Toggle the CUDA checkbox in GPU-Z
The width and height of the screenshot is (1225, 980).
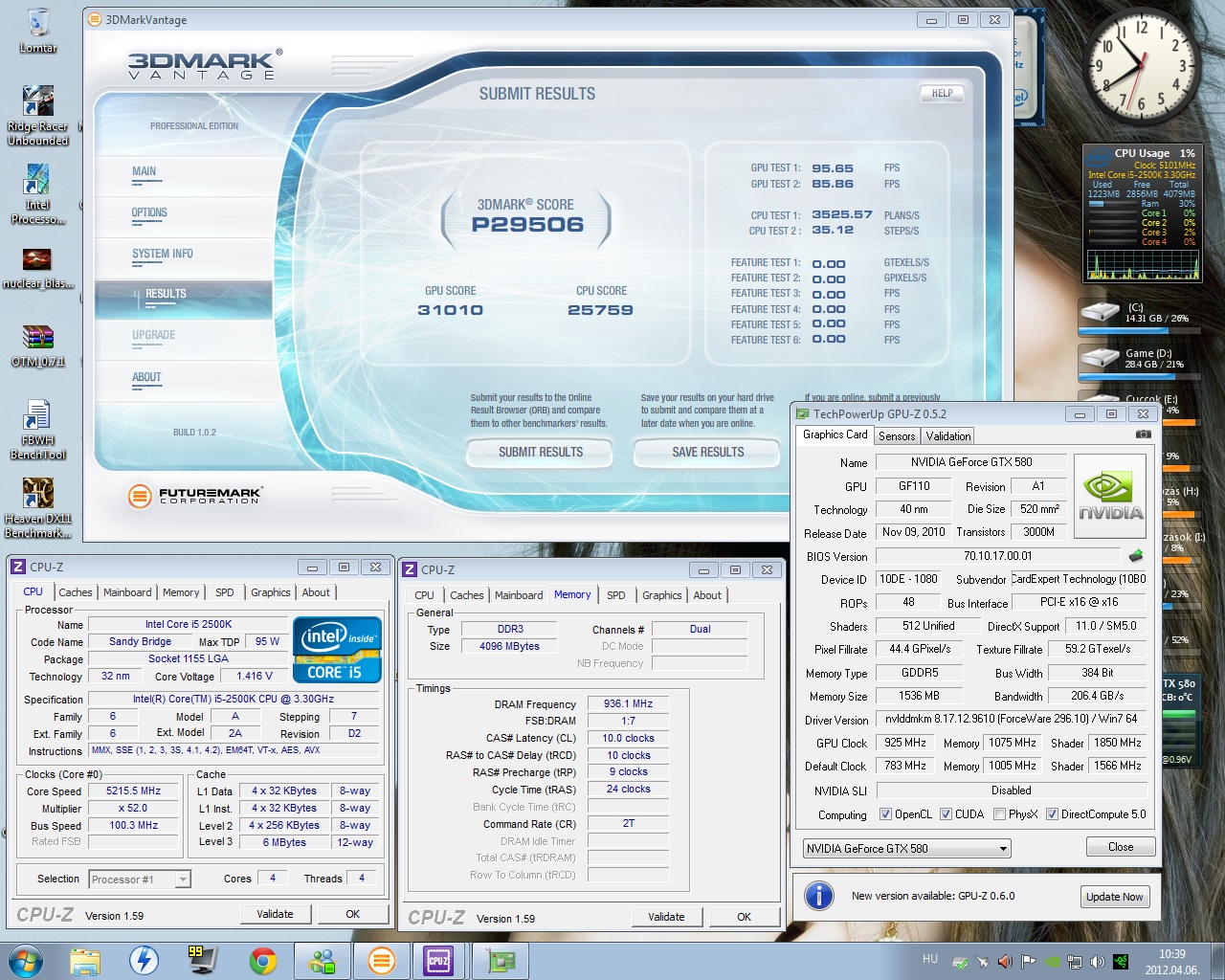(x=946, y=814)
